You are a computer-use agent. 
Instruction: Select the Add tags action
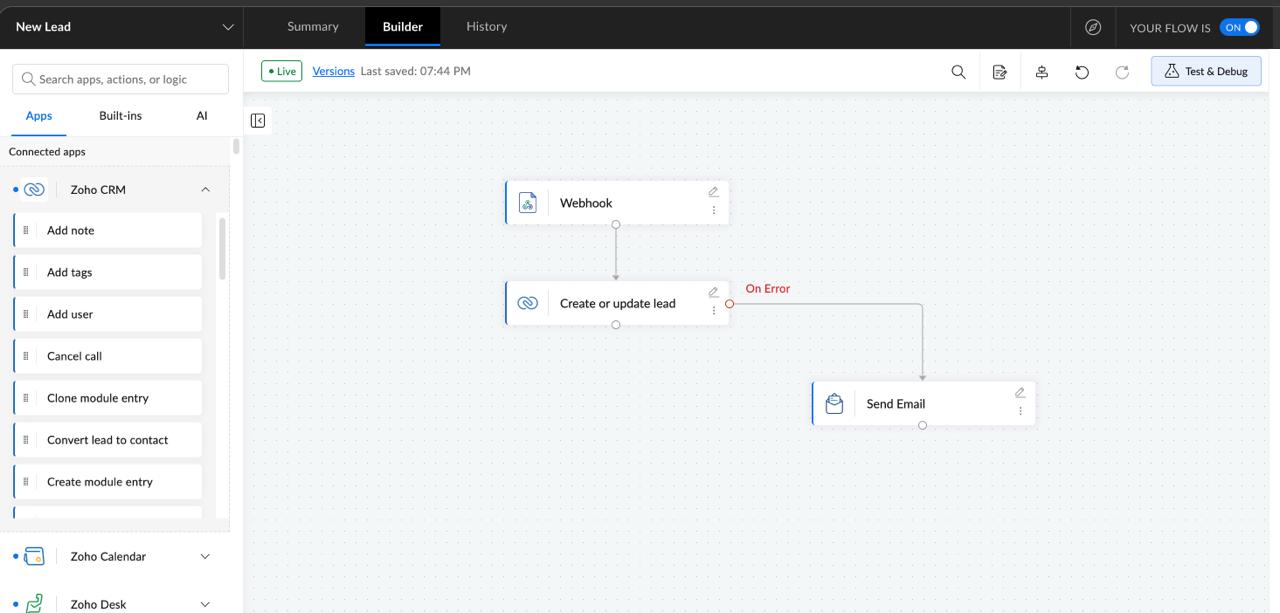[108, 272]
